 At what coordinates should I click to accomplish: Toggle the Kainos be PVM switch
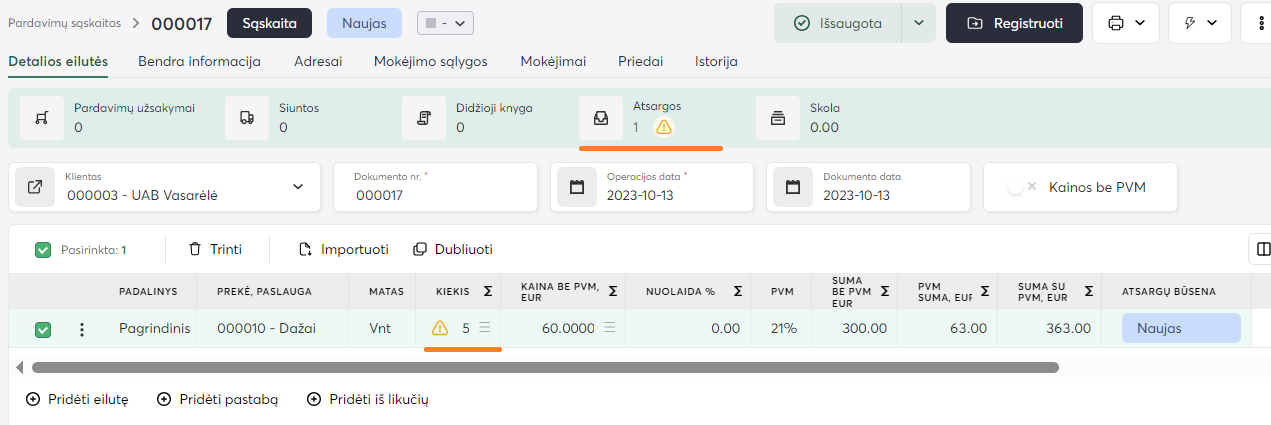1020,187
